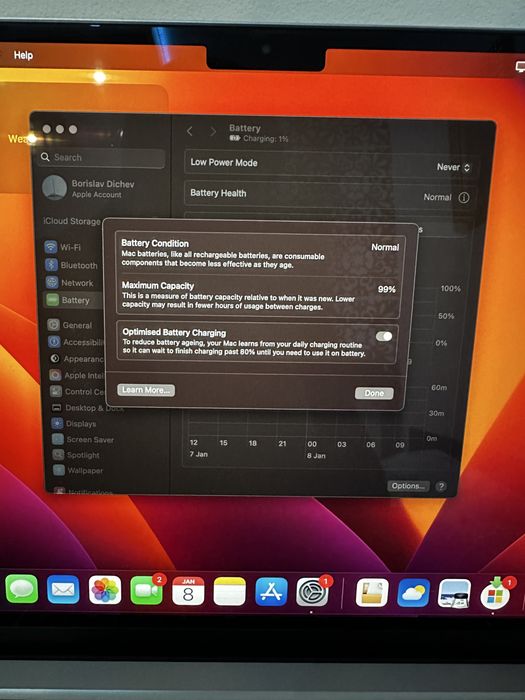Open Network settings pane
This screenshot has width=525, height=700.
pyautogui.click(x=70, y=283)
